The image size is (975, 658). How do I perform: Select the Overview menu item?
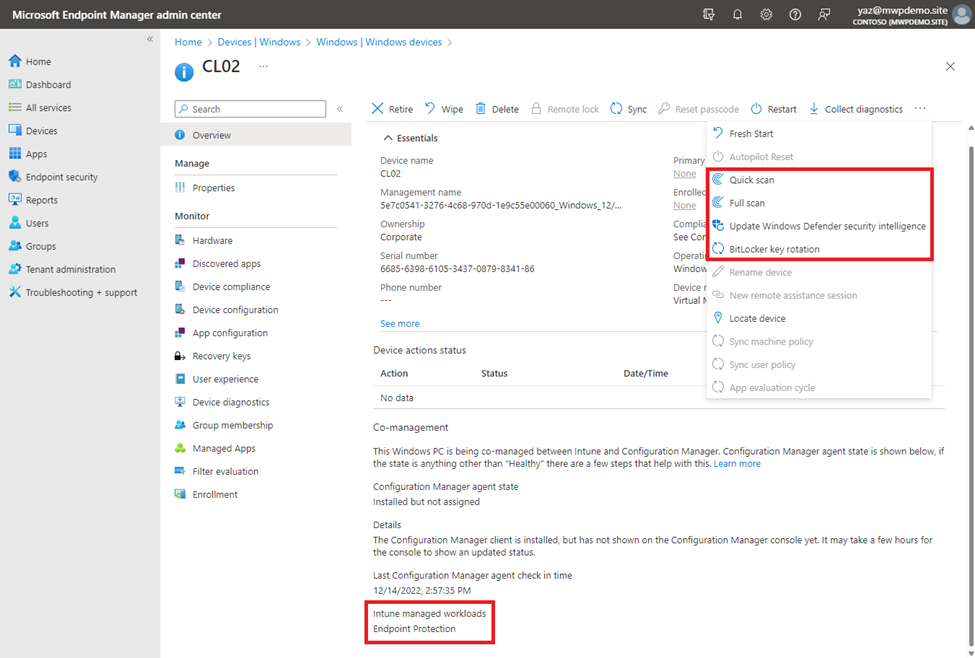[x=256, y=134]
